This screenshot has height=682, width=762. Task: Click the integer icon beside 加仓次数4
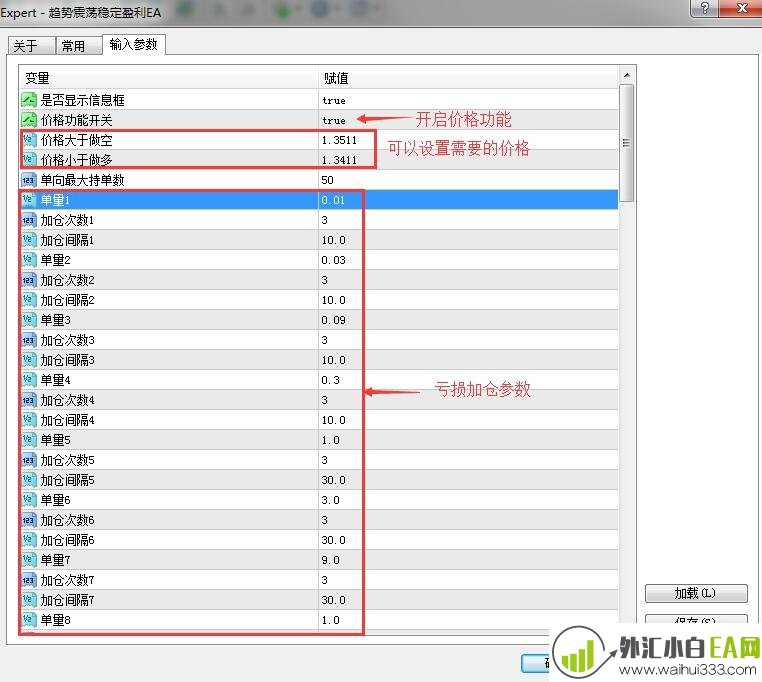pyautogui.click(x=29, y=400)
